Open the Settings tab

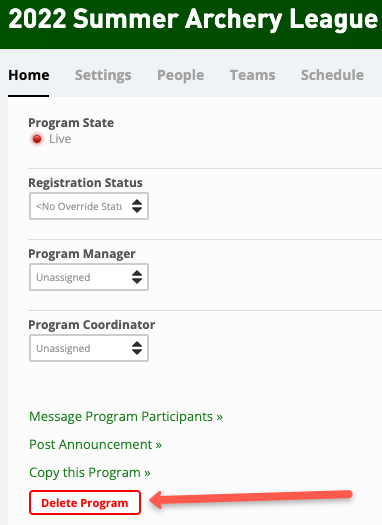coord(103,76)
